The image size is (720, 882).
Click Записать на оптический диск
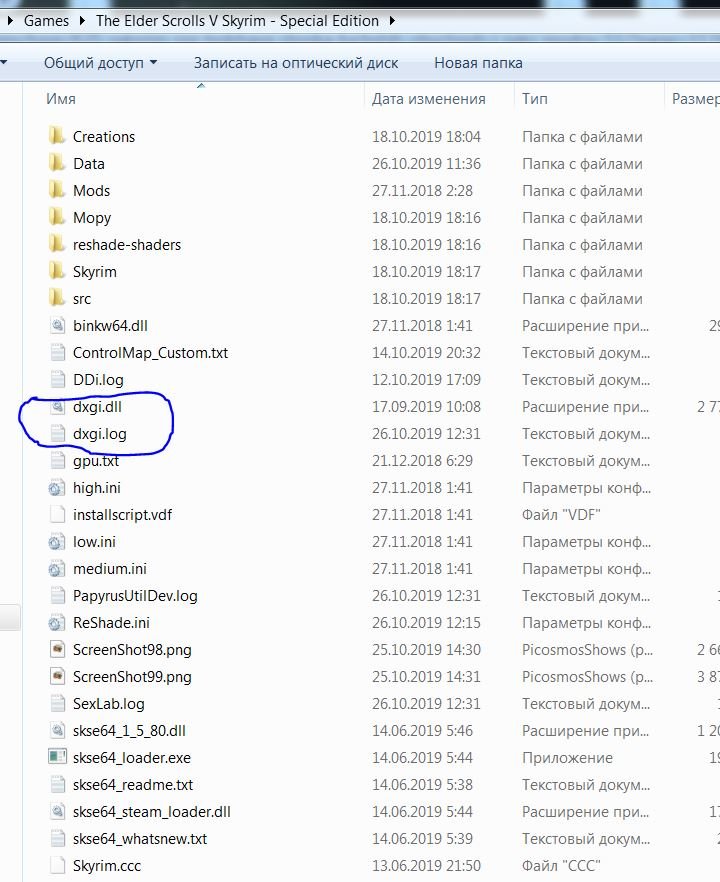(x=296, y=63)
